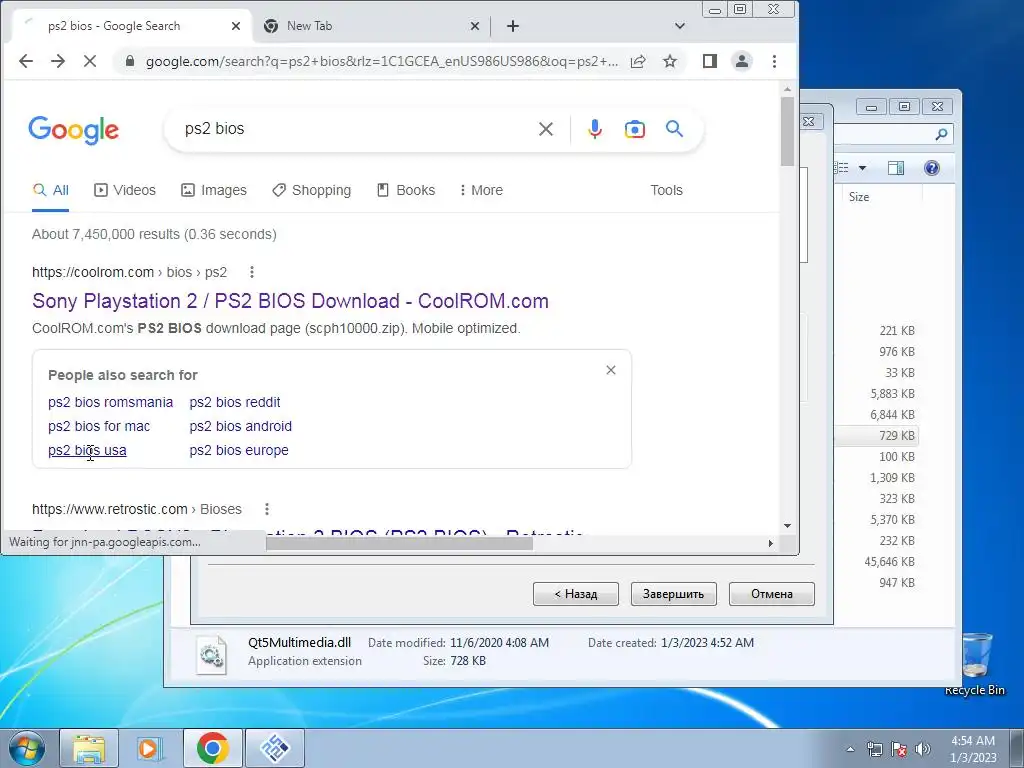Open the Tools search options
1024x768 pixels.
[666, 190]
